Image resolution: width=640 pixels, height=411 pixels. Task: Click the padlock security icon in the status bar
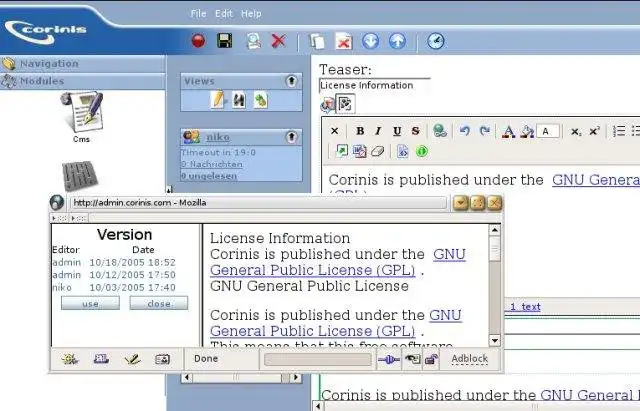coord(431,359)
